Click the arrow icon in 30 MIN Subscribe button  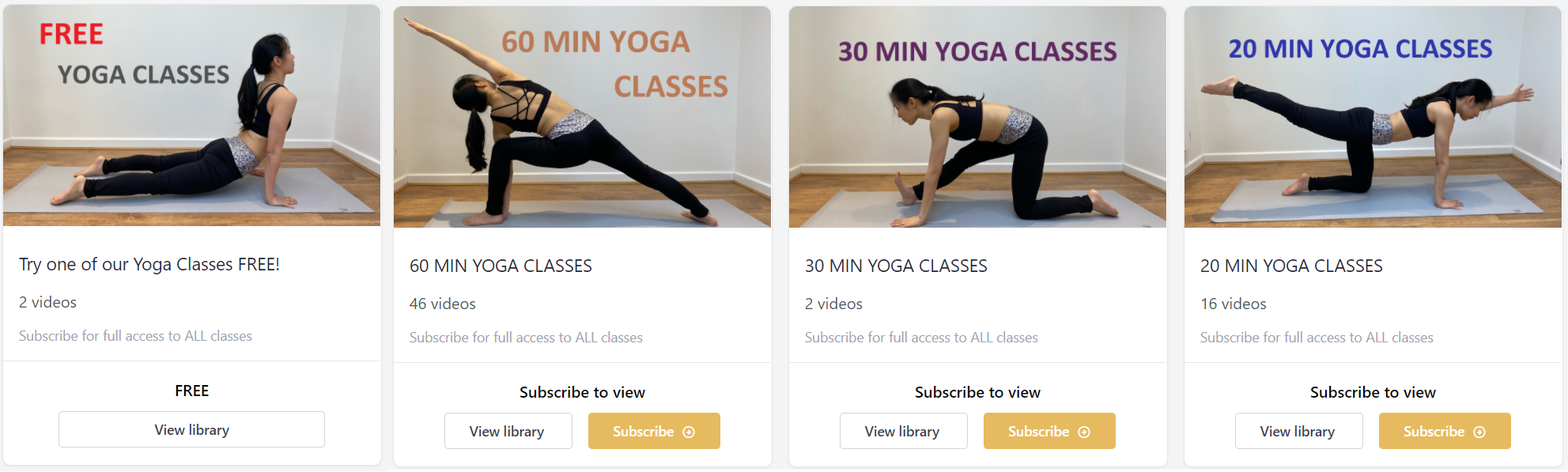click(x=1084, y=432)
